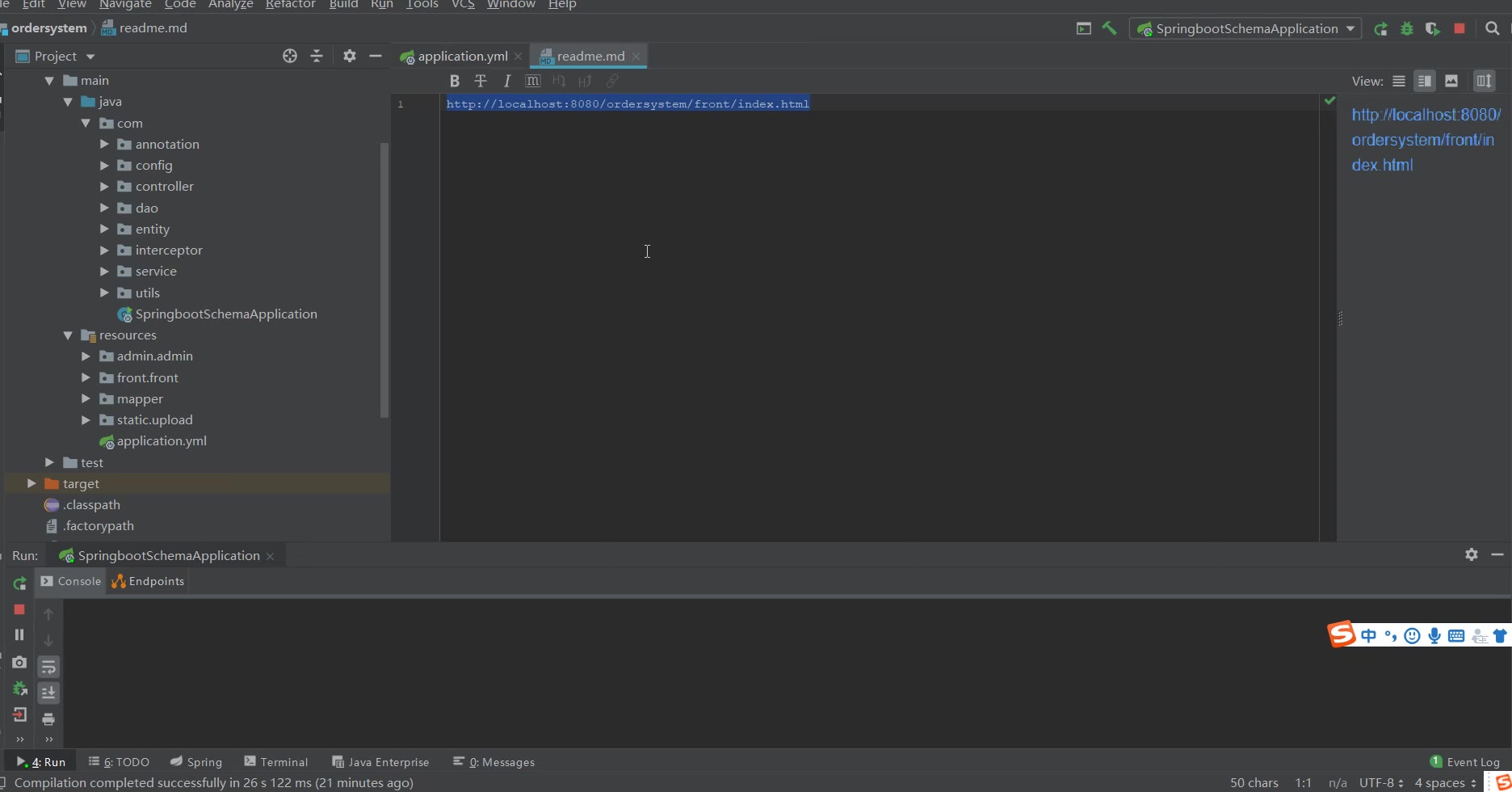
Task: Apply monospace code formatting icon
Action: coord(532,81)
